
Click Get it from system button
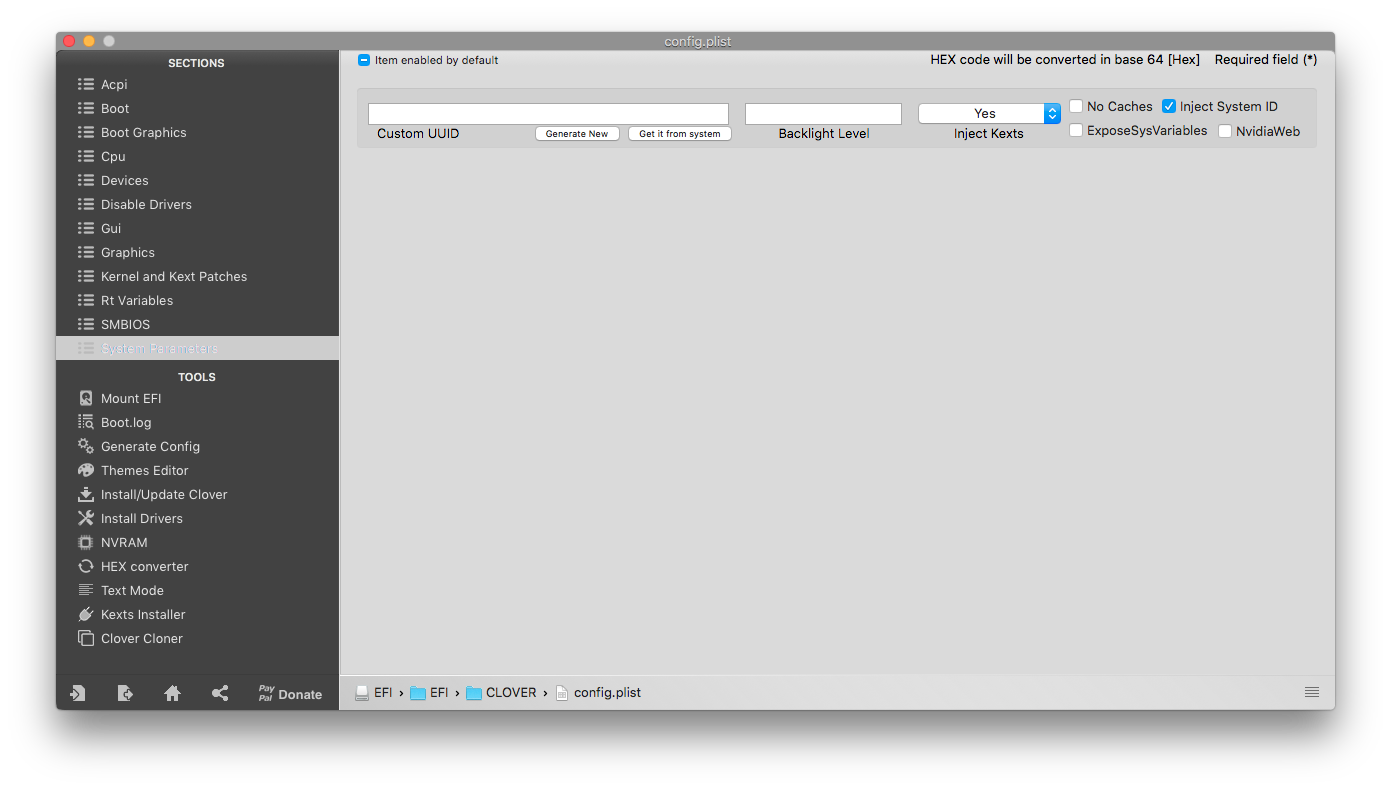pyautogui.click(x=680, y=133)
